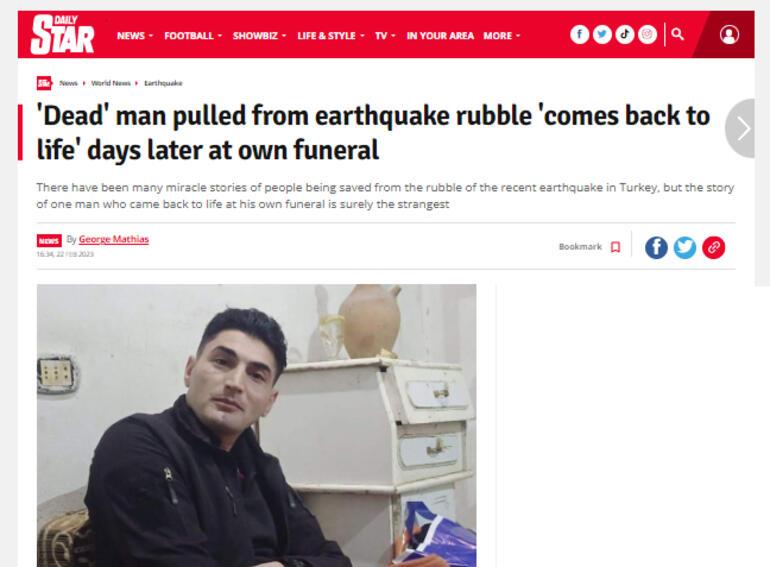Expand the News dropdown menu

135,36
